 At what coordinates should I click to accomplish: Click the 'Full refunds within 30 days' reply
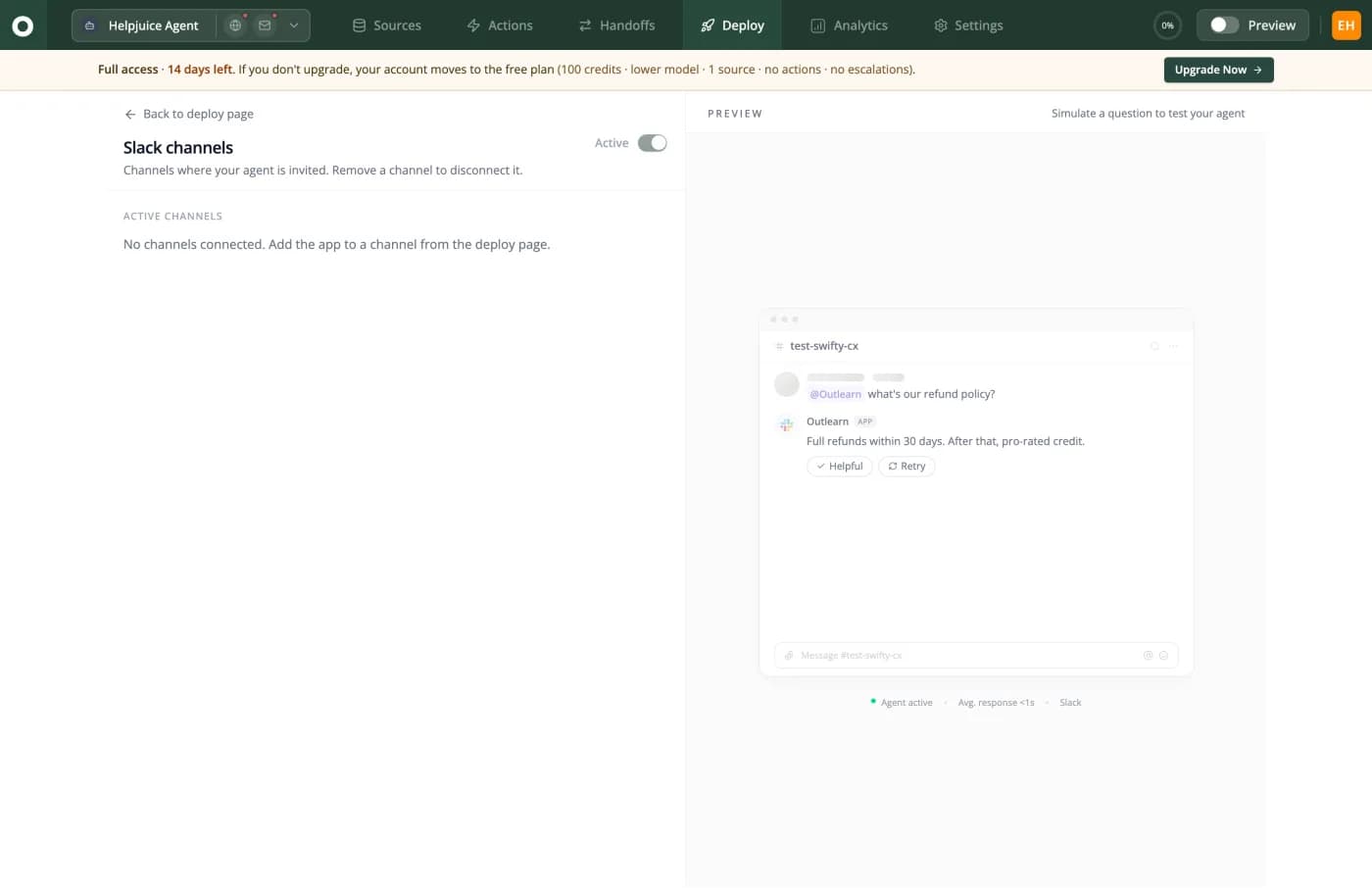[945, 442]
